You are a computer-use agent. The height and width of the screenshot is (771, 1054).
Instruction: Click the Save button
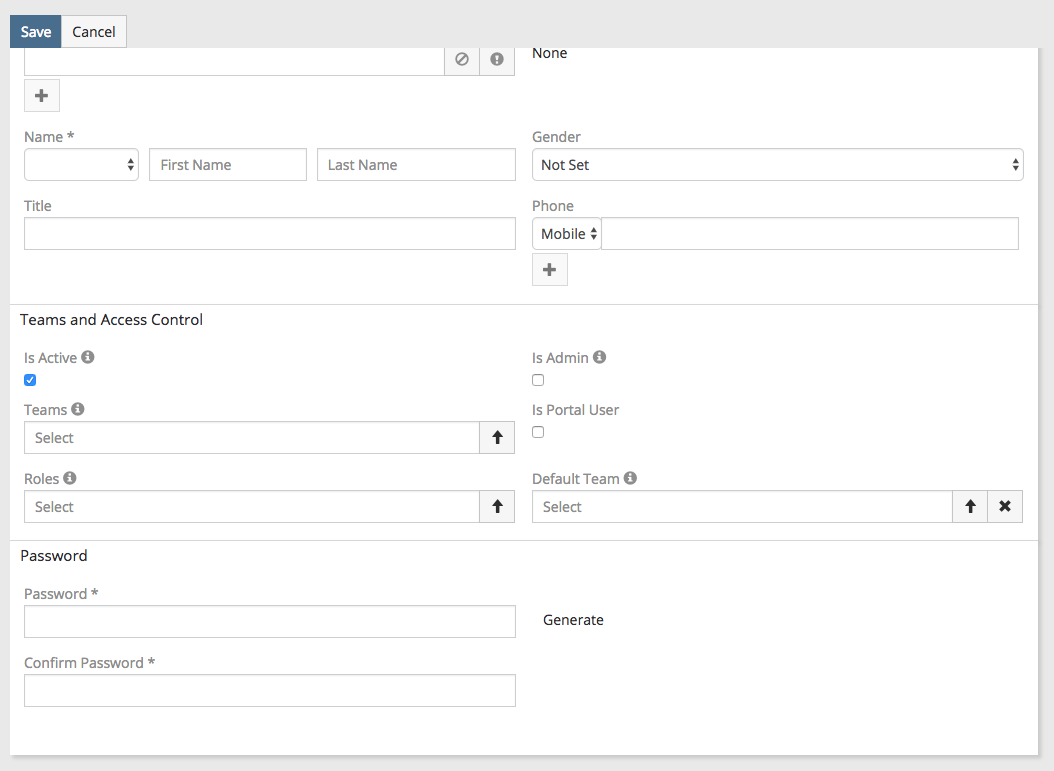coord(36,32)
